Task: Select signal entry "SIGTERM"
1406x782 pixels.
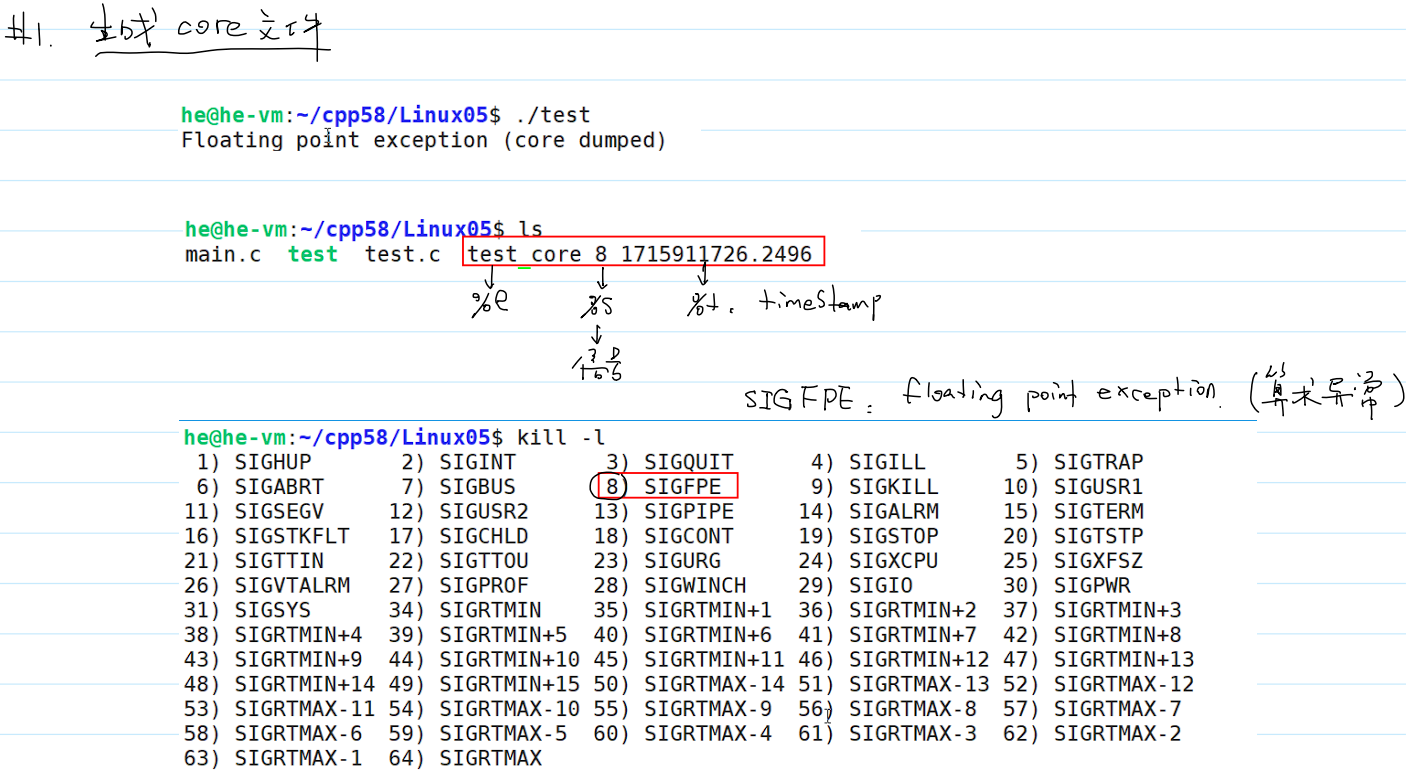Action: tap(1099, 512)
